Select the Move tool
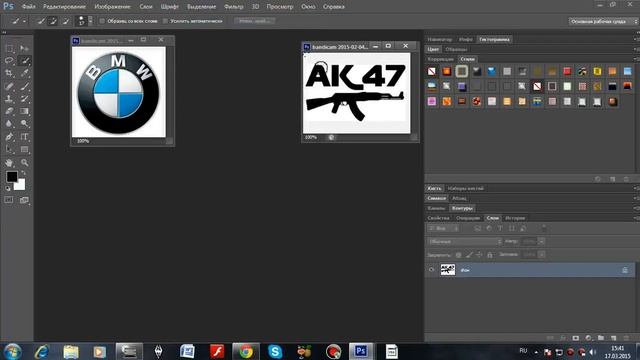Screen dimensions: 640x360 (x=24, y=49)
